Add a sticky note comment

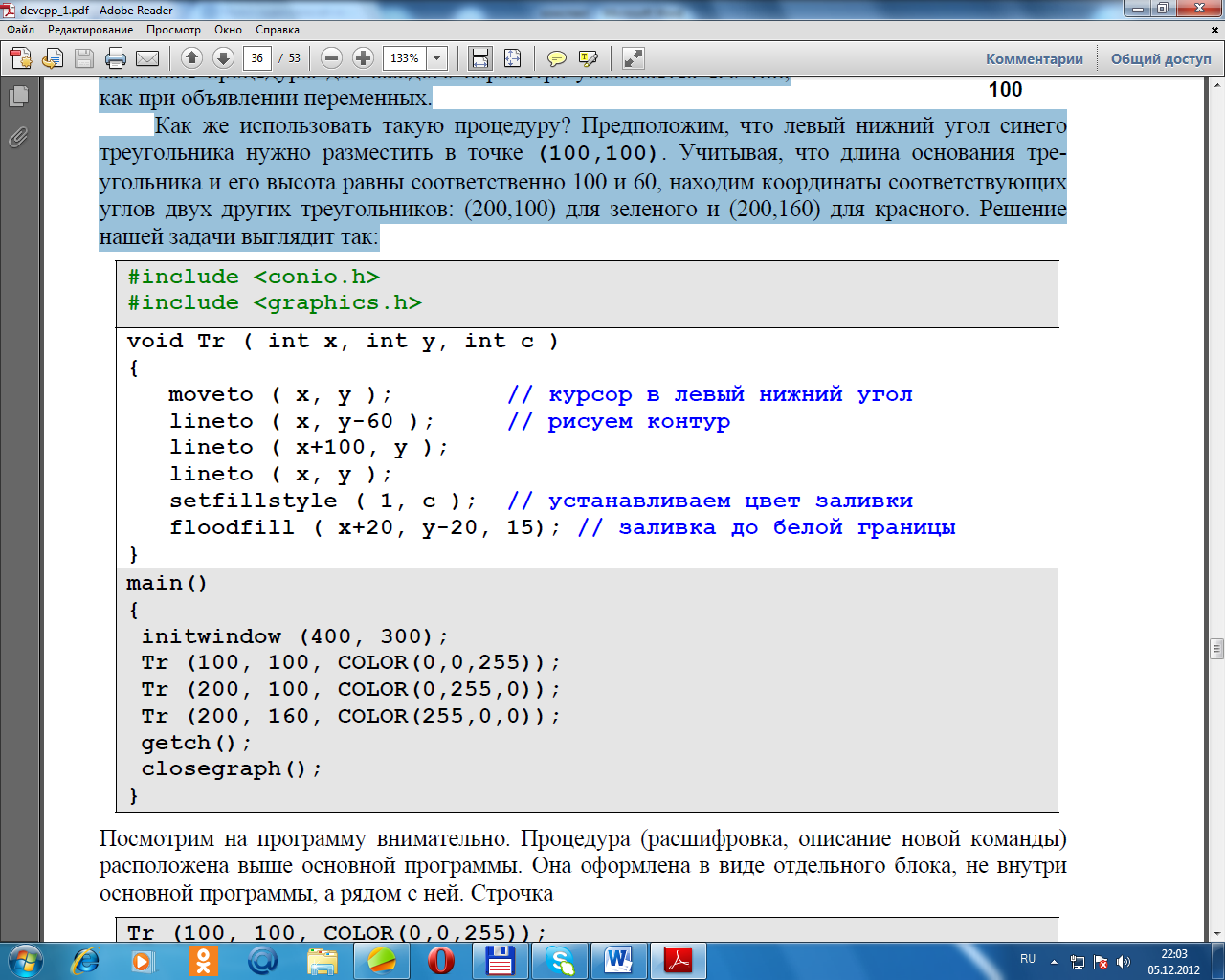point(556,58)
